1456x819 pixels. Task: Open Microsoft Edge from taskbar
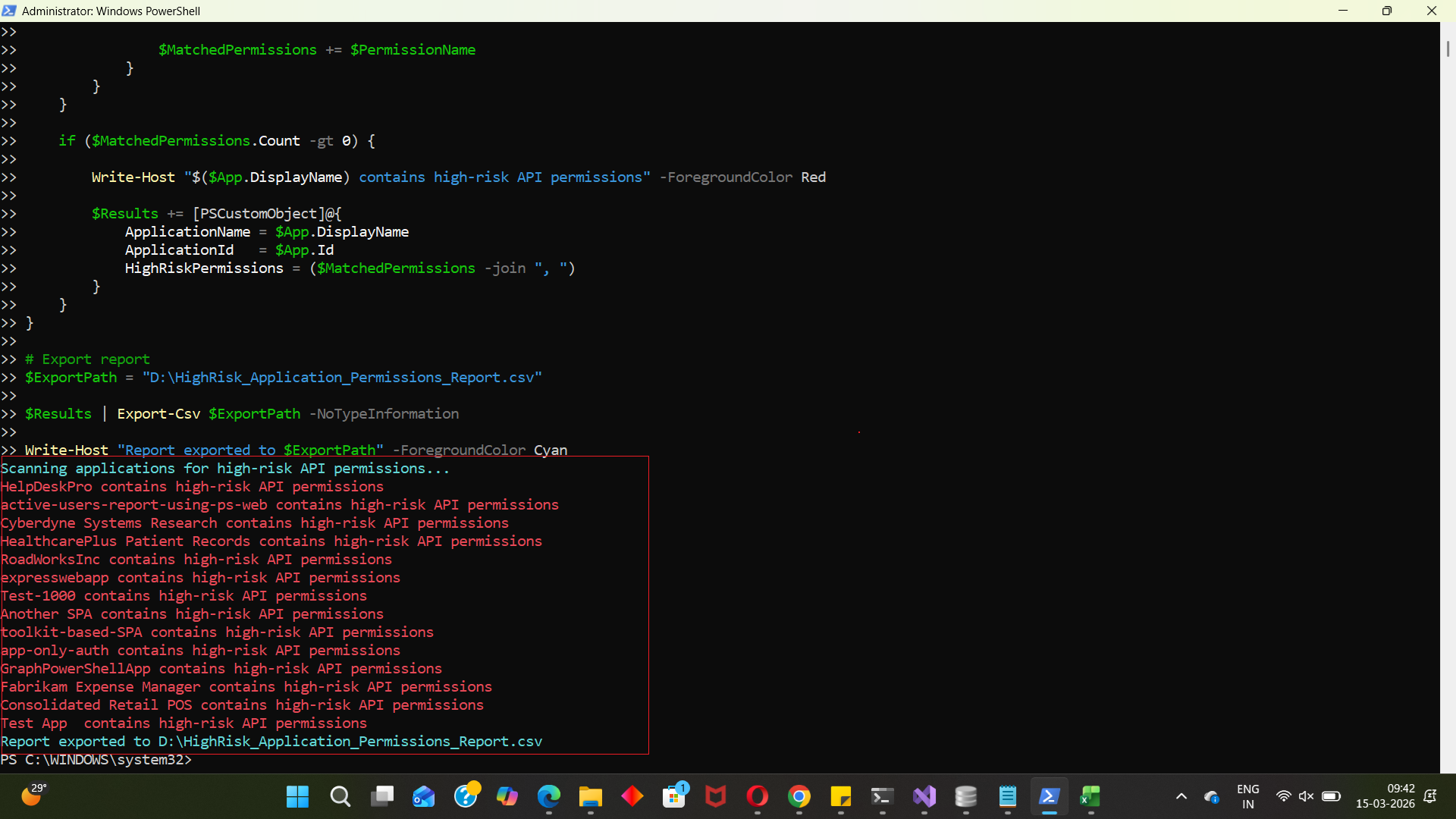pyautogui.click(x=548, y=796)
